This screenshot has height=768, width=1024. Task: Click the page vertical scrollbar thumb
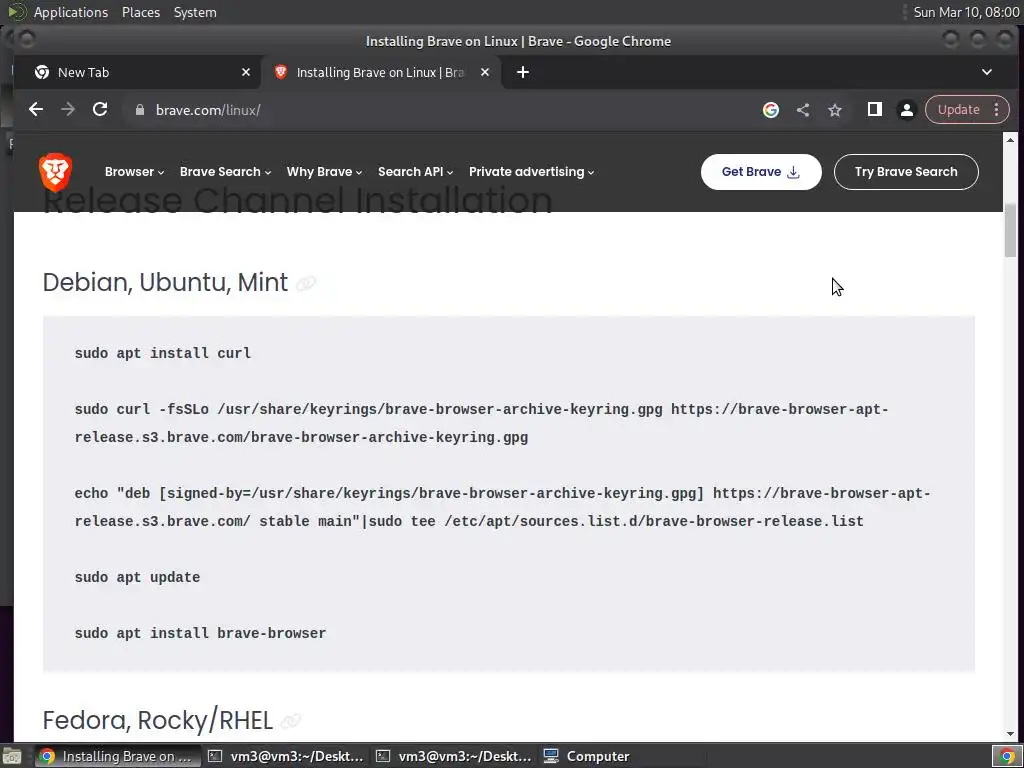point(1010,229)
